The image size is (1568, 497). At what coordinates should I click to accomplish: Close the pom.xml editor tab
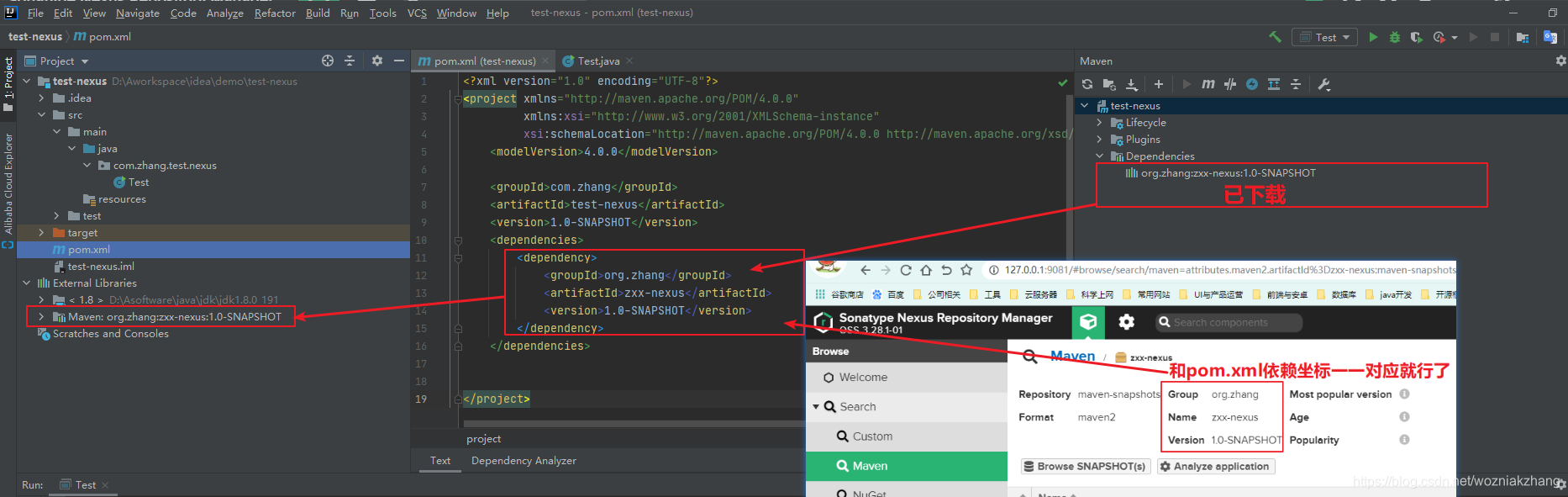point(545,61)
